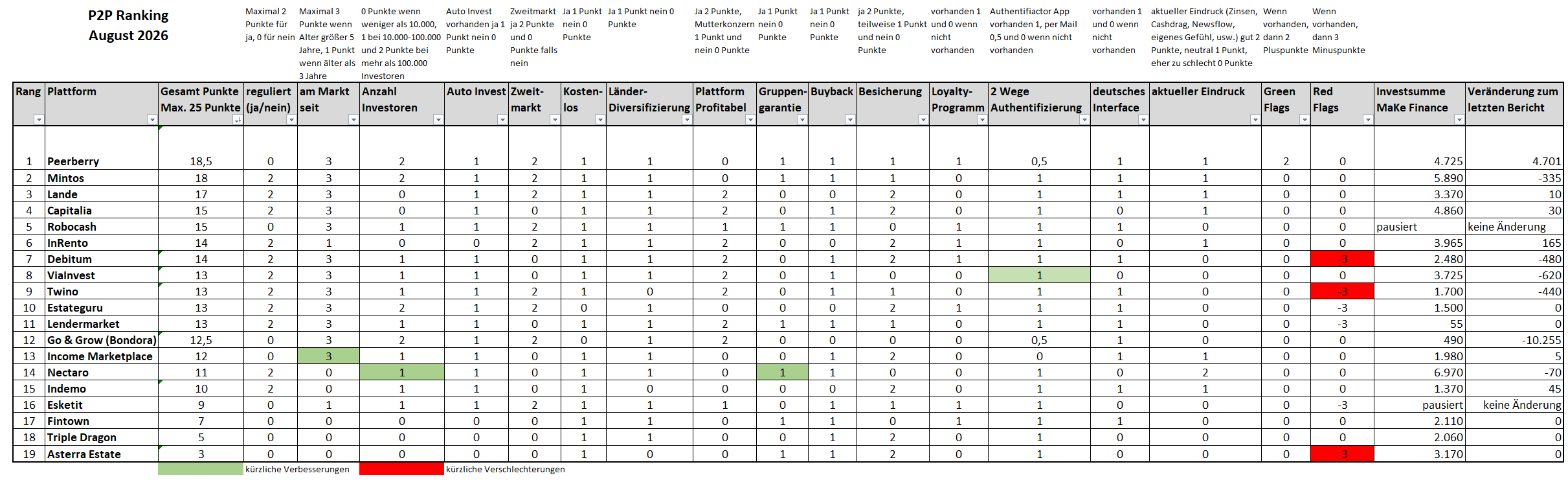This screenshot has width=1568, height=482.
Task: Select the green Gruppengarantie cell for Nectaro
Action: click(x=783, y=373)
